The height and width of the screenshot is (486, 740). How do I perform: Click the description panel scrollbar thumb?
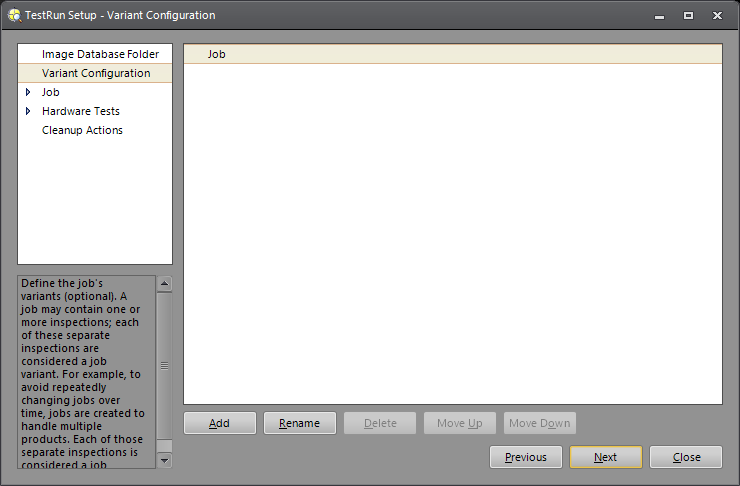[x=165, y=365]
